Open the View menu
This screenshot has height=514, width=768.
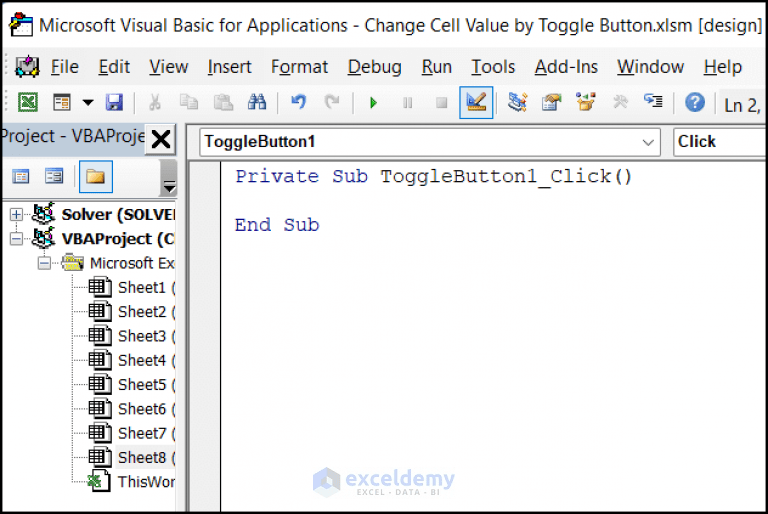pos(168,67)
